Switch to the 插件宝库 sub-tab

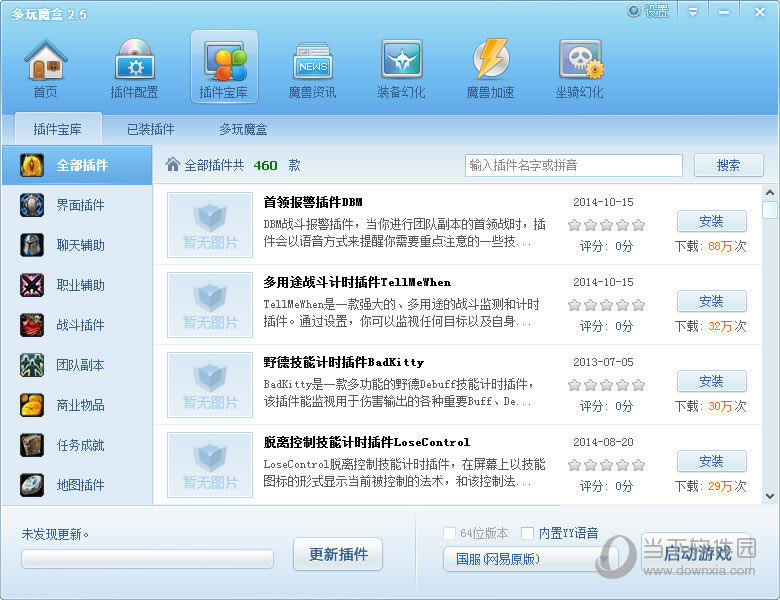point(58,129)
